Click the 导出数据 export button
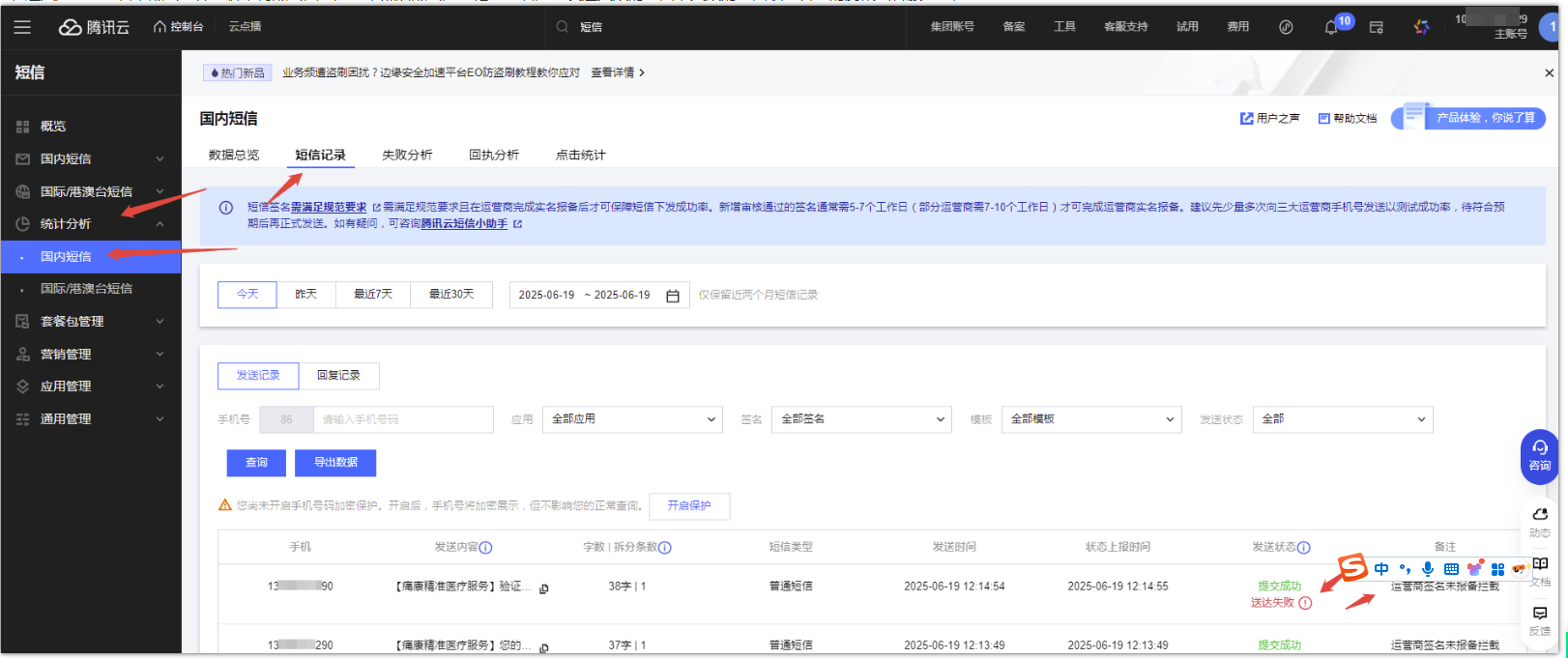The height and width of the screenshot is (658, 1568). pyautogui.click(x=335, y=463)
